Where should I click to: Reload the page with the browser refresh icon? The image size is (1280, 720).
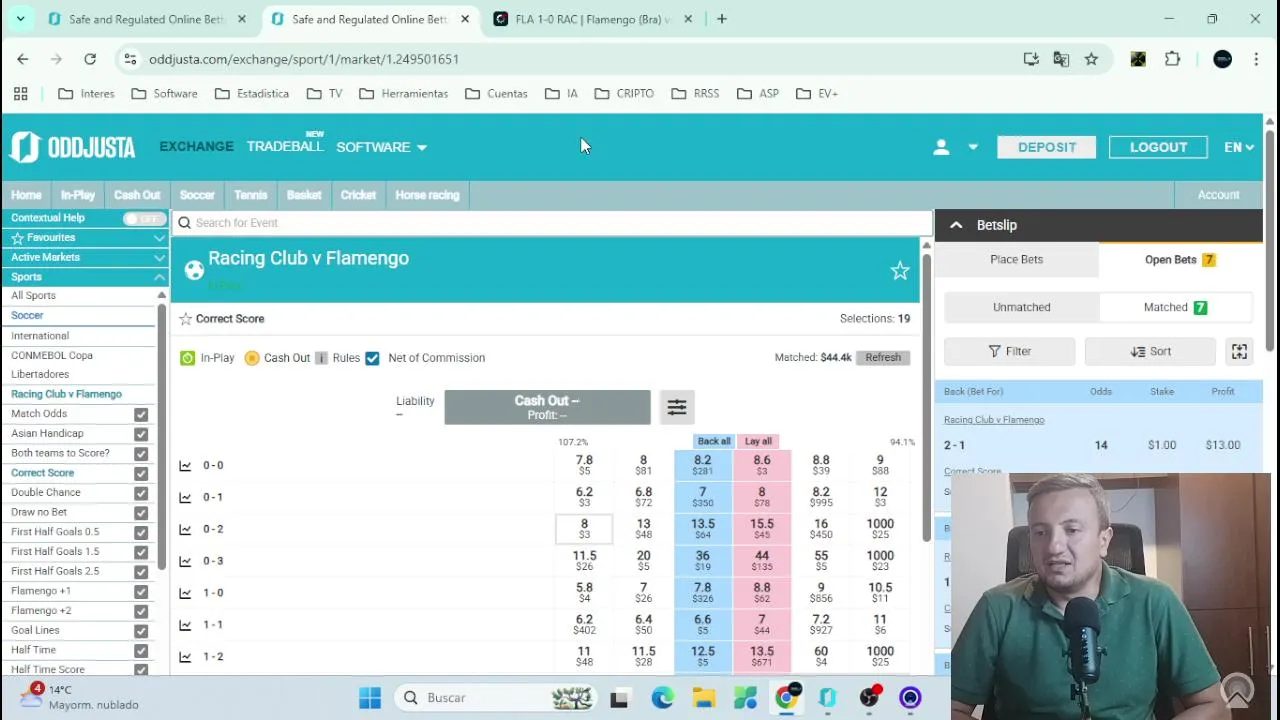90,59
